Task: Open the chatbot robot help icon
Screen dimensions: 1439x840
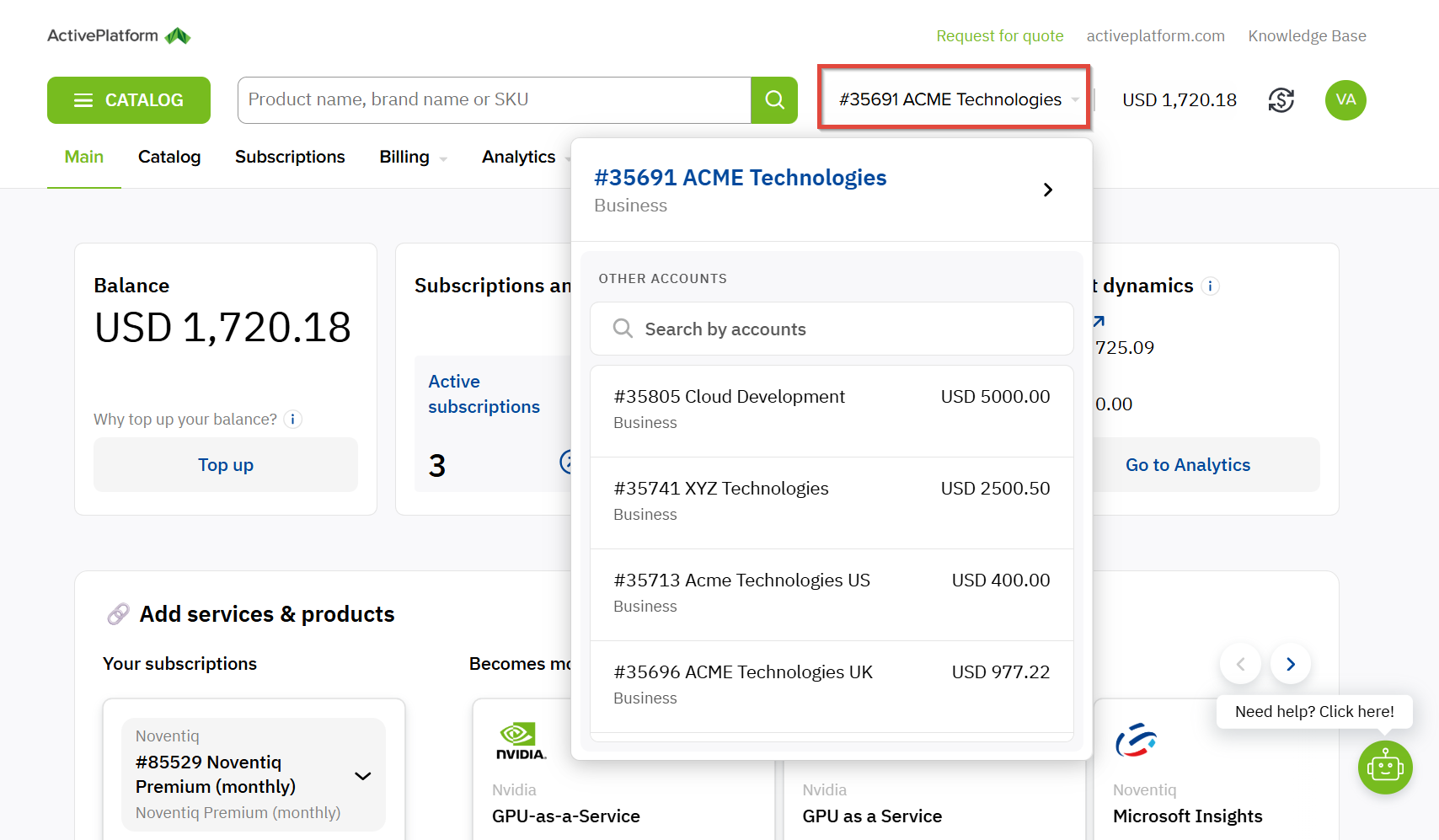Action: (x=1385, y=768)
